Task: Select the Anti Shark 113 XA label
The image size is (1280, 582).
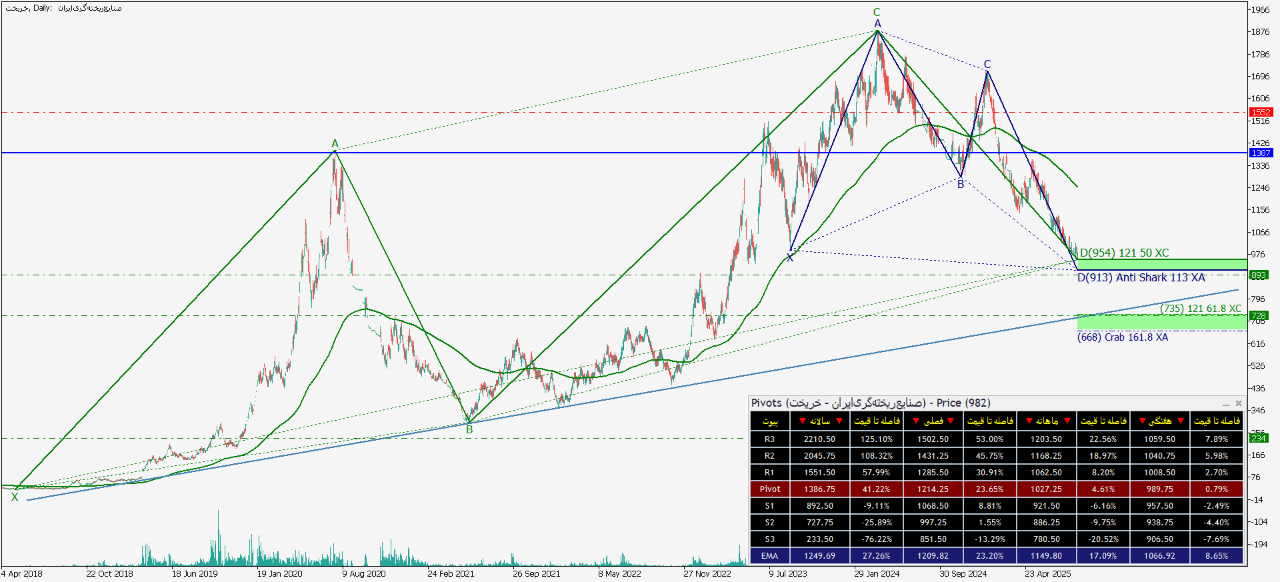Action: pos(1142,277)
